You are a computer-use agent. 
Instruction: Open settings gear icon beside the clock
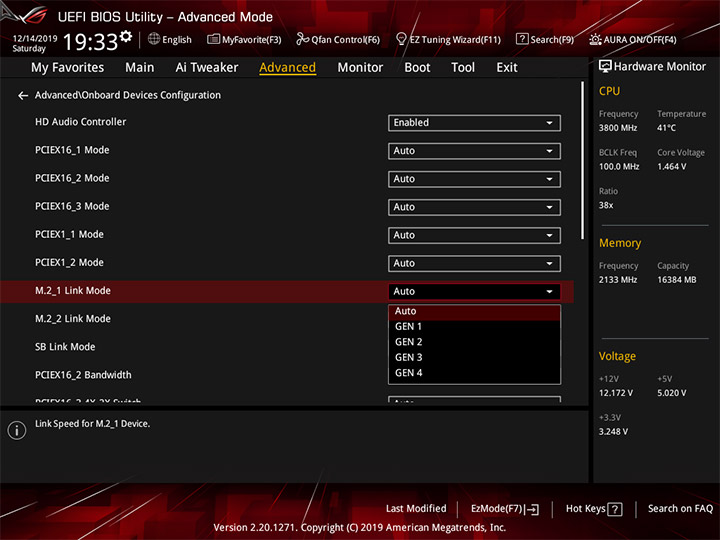(126, 36)
